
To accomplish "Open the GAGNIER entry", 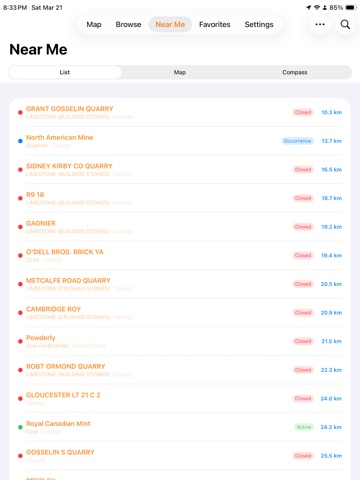I will pos(180,227).
